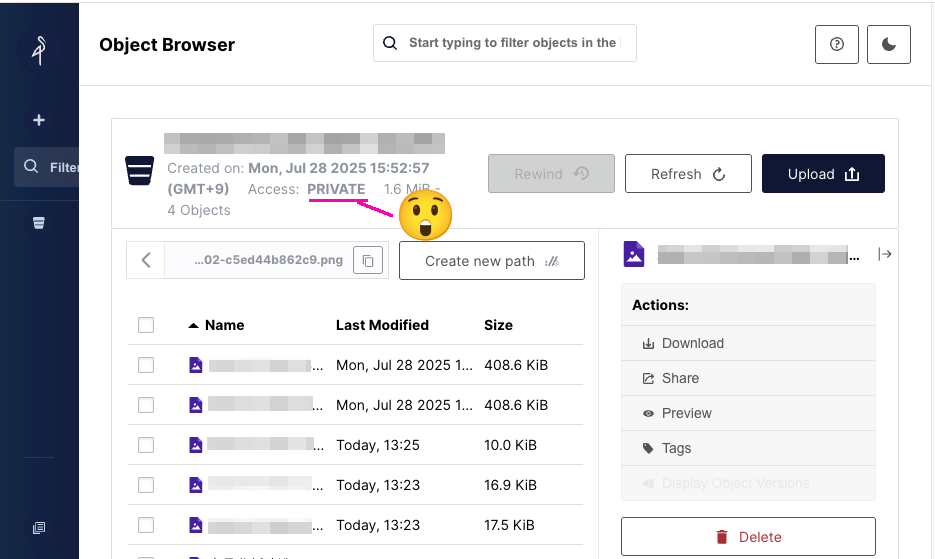This screenshot has width=935, height=559.
Task: Click the MinIO bird logo
Action: (39, 50)
